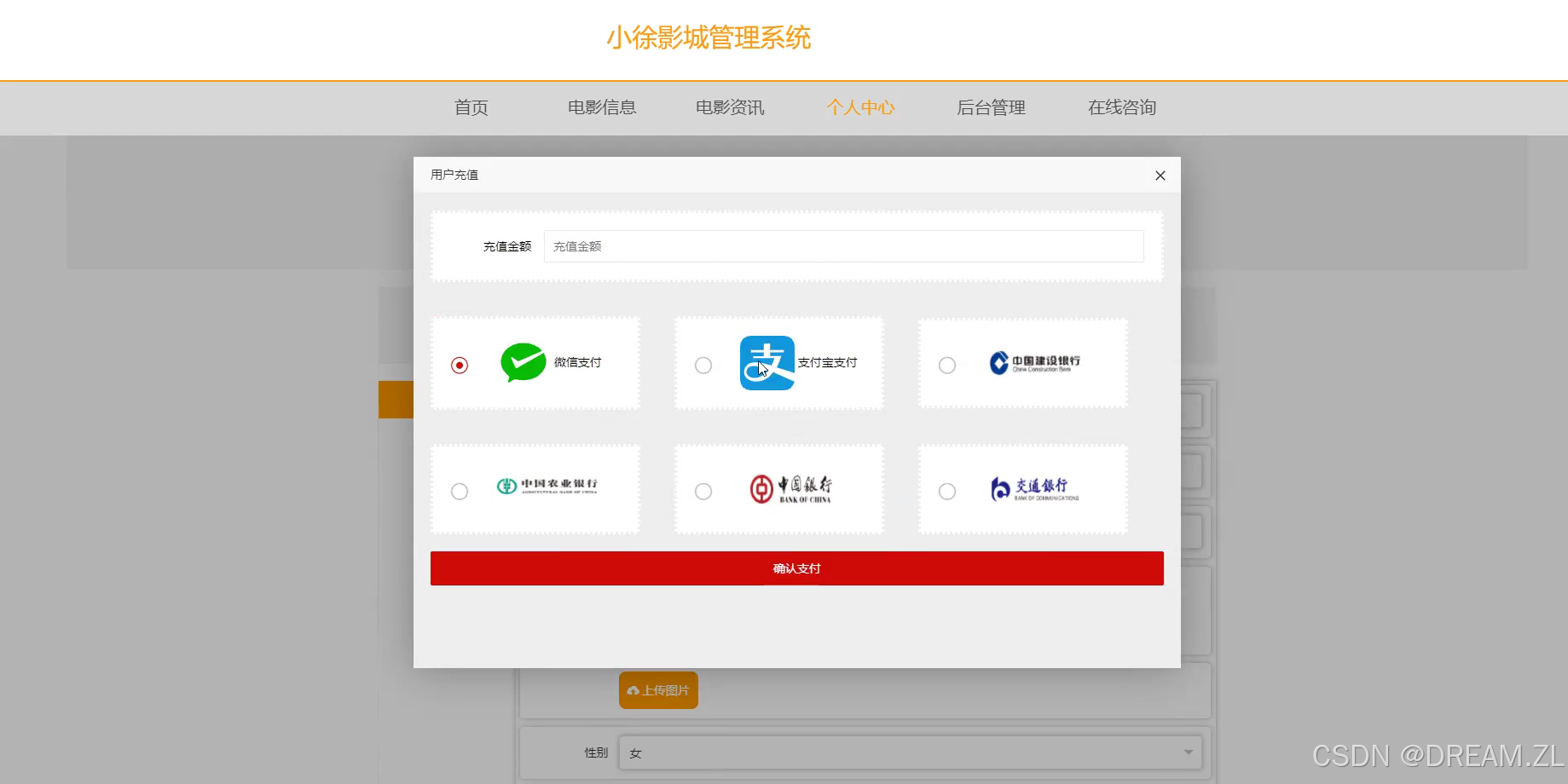Image resolution: width=1568 pixels, height=784 pixels.
Task: Pick the 中国银行 radio button
Action: (703, 491)
